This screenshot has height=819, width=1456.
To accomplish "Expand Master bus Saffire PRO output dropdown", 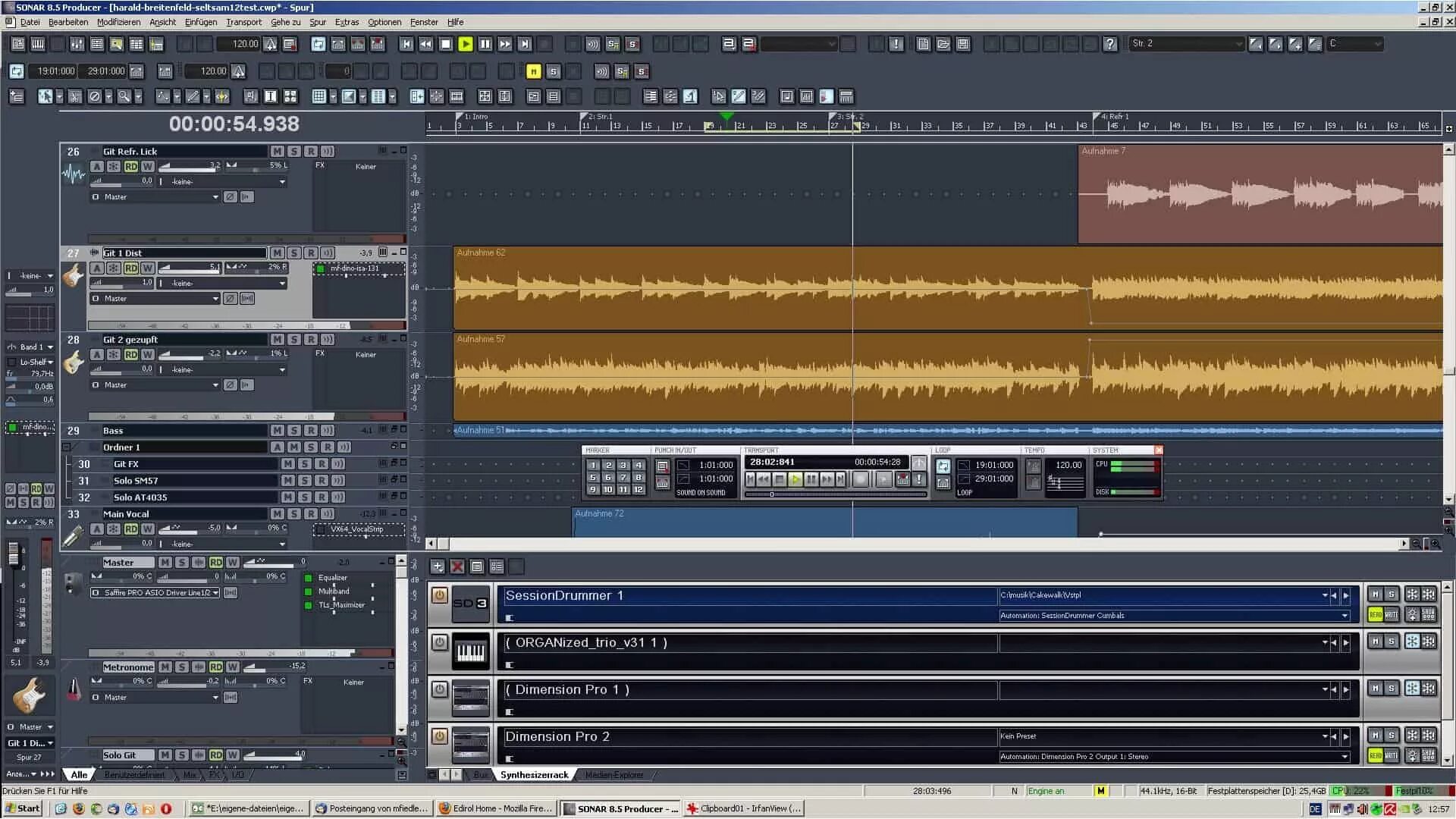I will (215, 593).
